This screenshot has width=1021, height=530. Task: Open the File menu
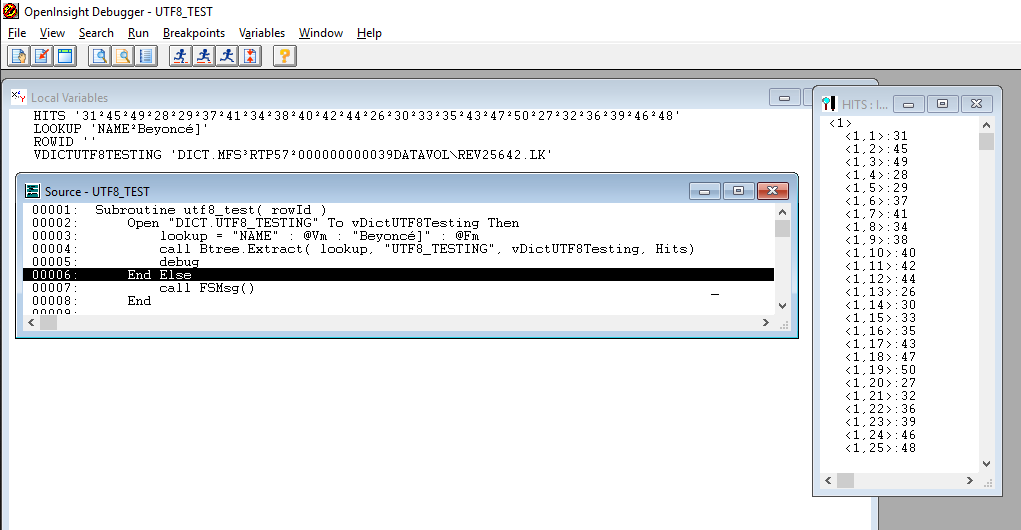coord(17,33)
